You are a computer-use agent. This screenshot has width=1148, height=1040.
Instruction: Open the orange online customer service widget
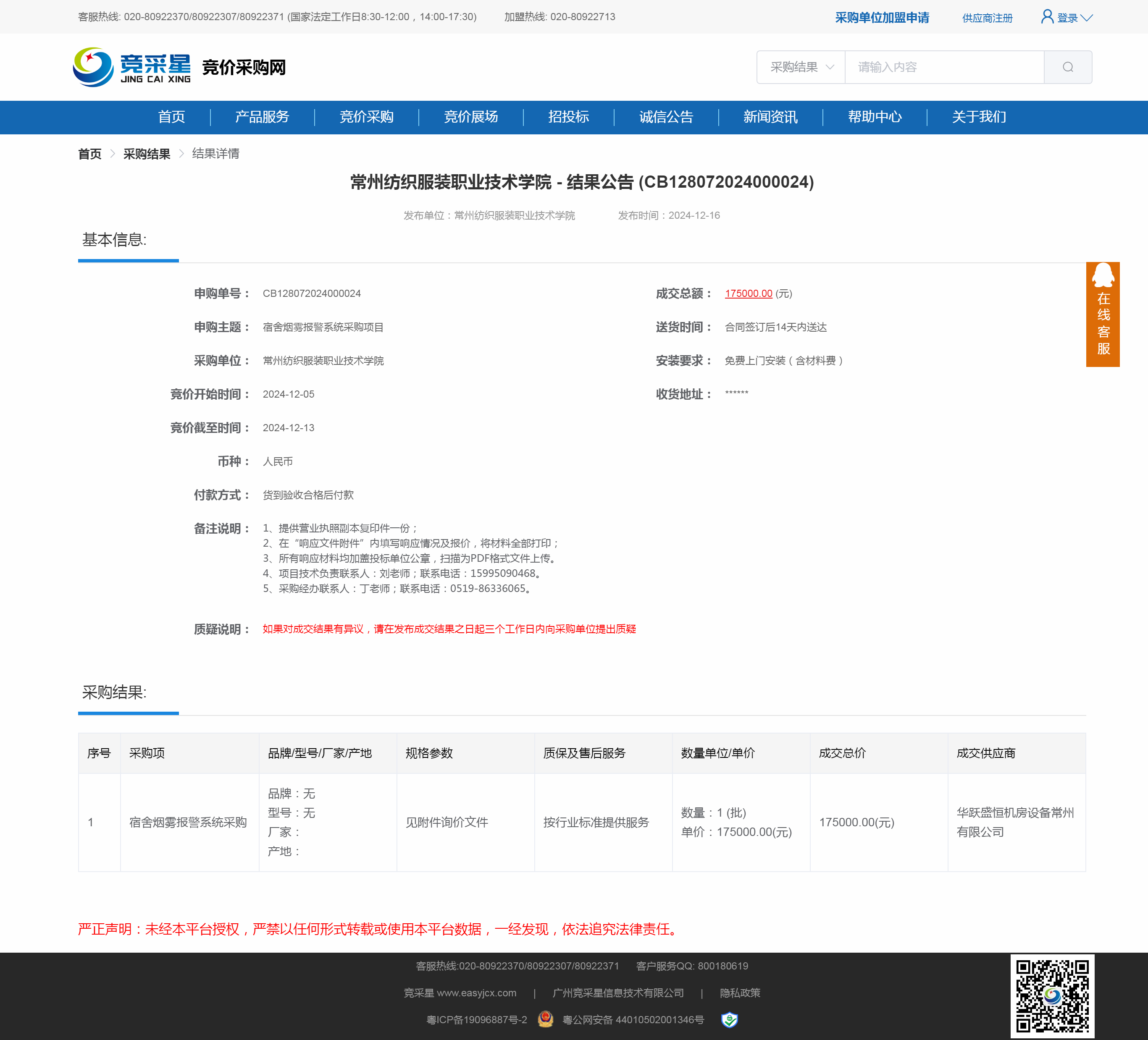(x=1103, y=314)
